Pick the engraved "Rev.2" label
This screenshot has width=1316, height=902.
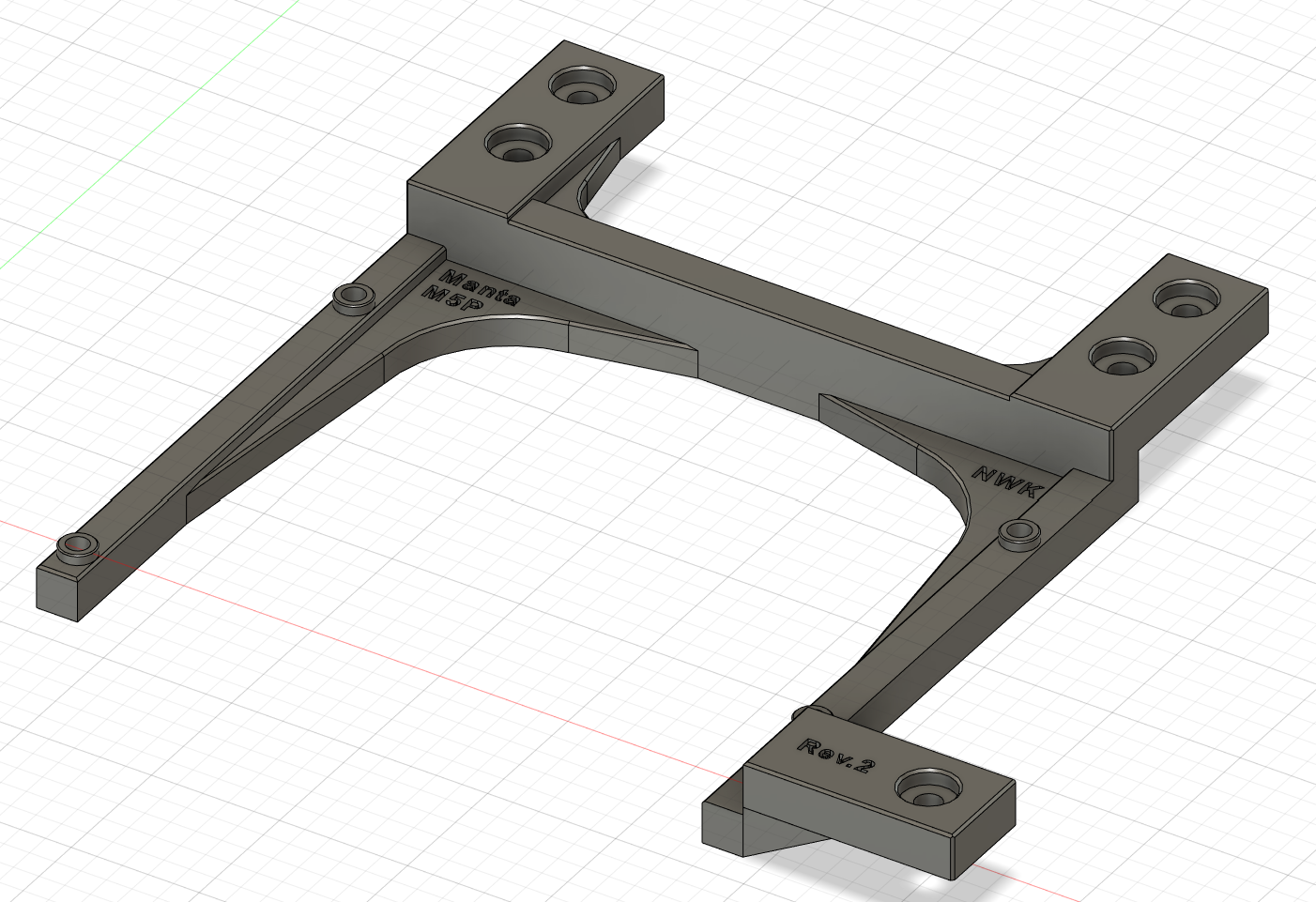tap(835, 755)
